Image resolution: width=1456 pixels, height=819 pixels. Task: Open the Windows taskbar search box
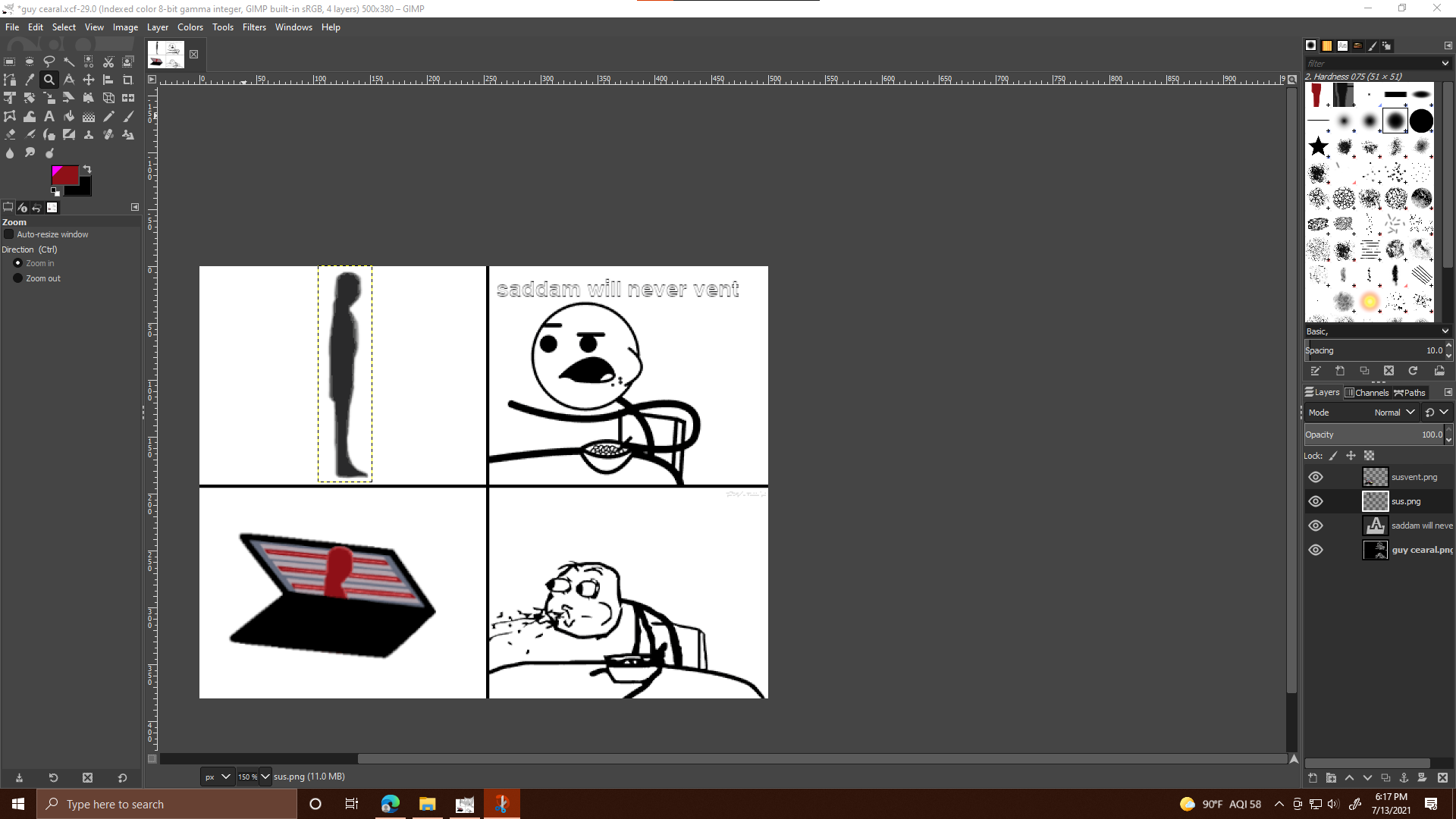coord(167,804)
